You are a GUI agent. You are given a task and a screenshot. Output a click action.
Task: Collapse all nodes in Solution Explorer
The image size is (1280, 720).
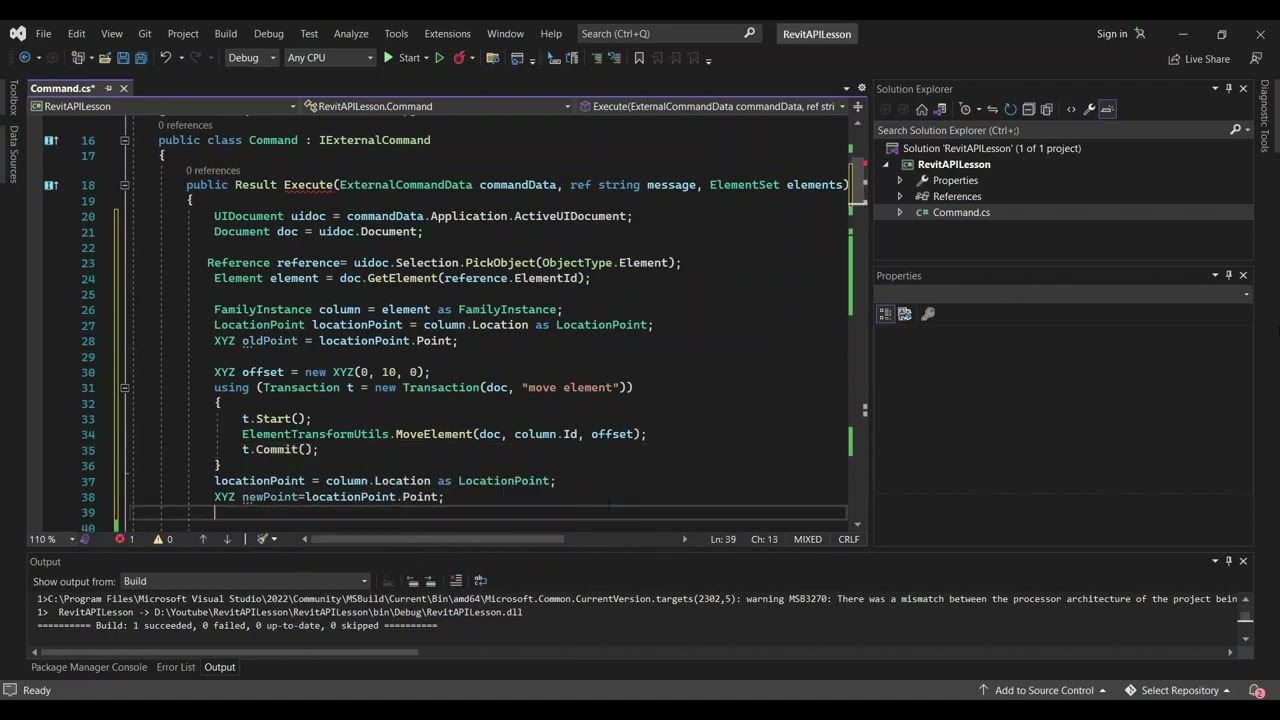[x=1028, y=109]
